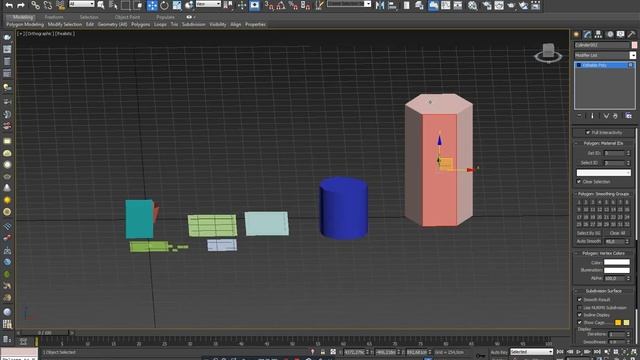The image size is (640, 360).
Task: Switch to the Selection ribbon tab
Action: coord(89,17)
